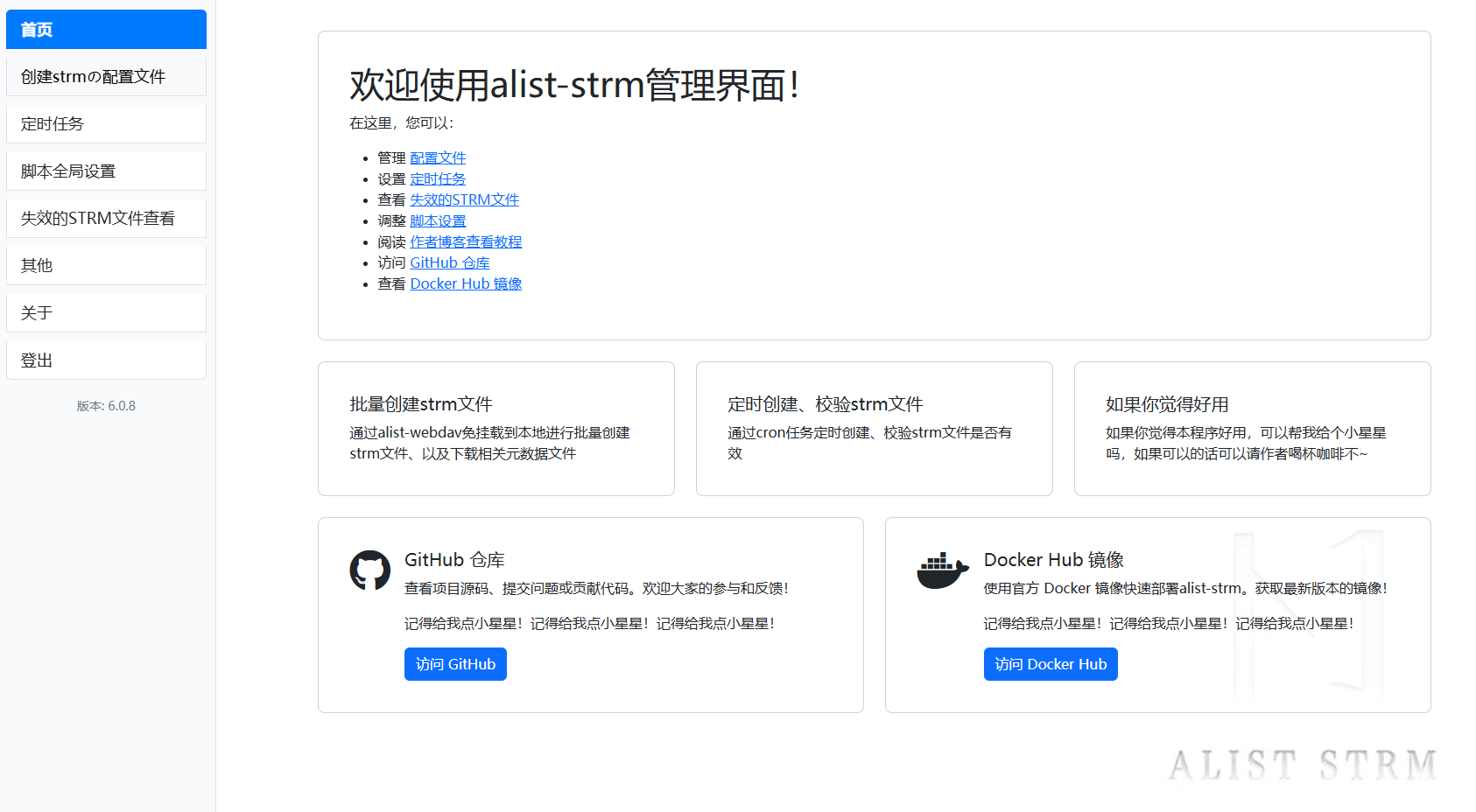
Task: Click the 如果你觉得好用 card title
Action: coord(1167,404)
